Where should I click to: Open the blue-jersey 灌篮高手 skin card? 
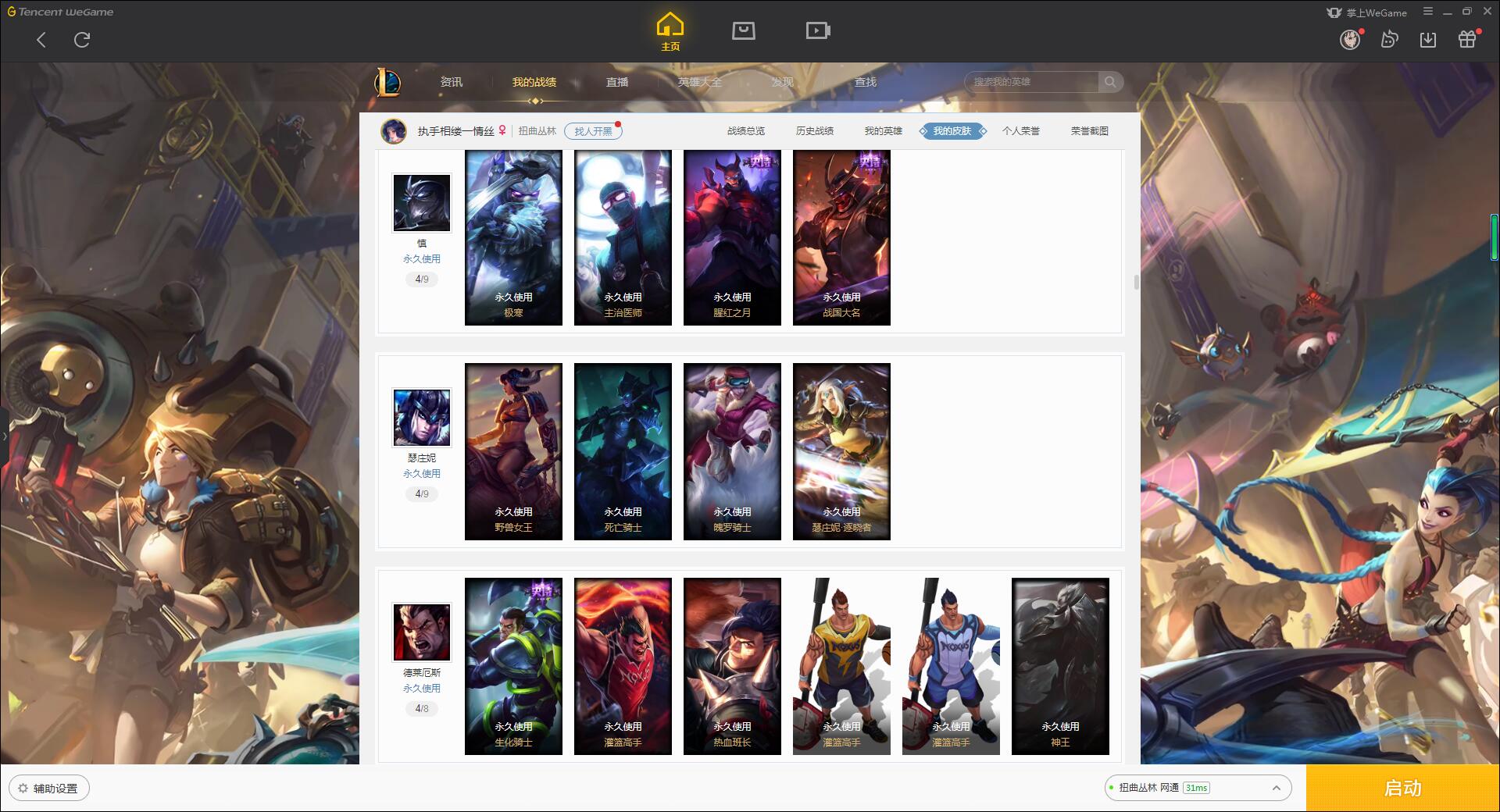coord(951,666)
